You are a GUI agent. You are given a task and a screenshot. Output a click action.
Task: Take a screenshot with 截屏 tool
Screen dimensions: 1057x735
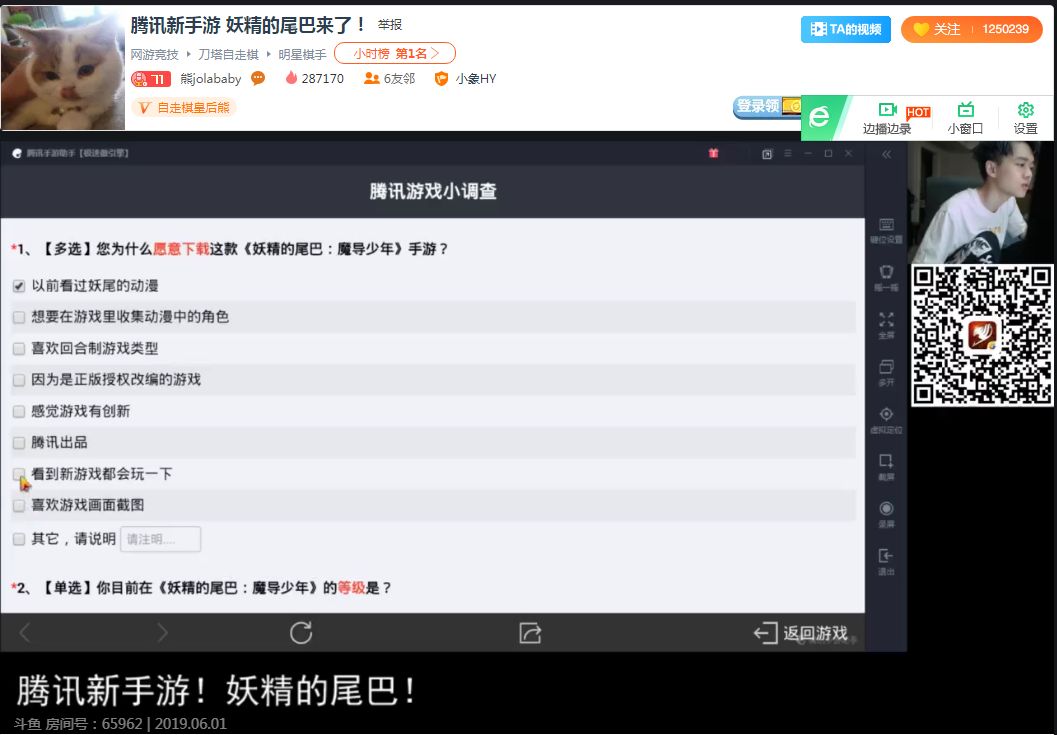coord(886,467)
